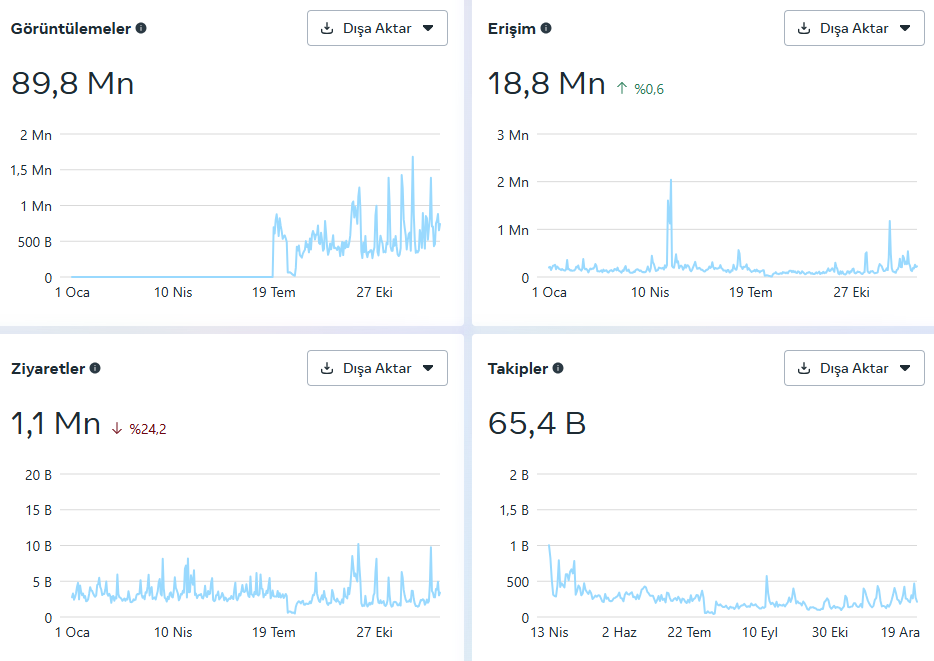Click Dışa Aktar label in Erişim card
This screenshot has width=934, height=661.
(854, 28)
